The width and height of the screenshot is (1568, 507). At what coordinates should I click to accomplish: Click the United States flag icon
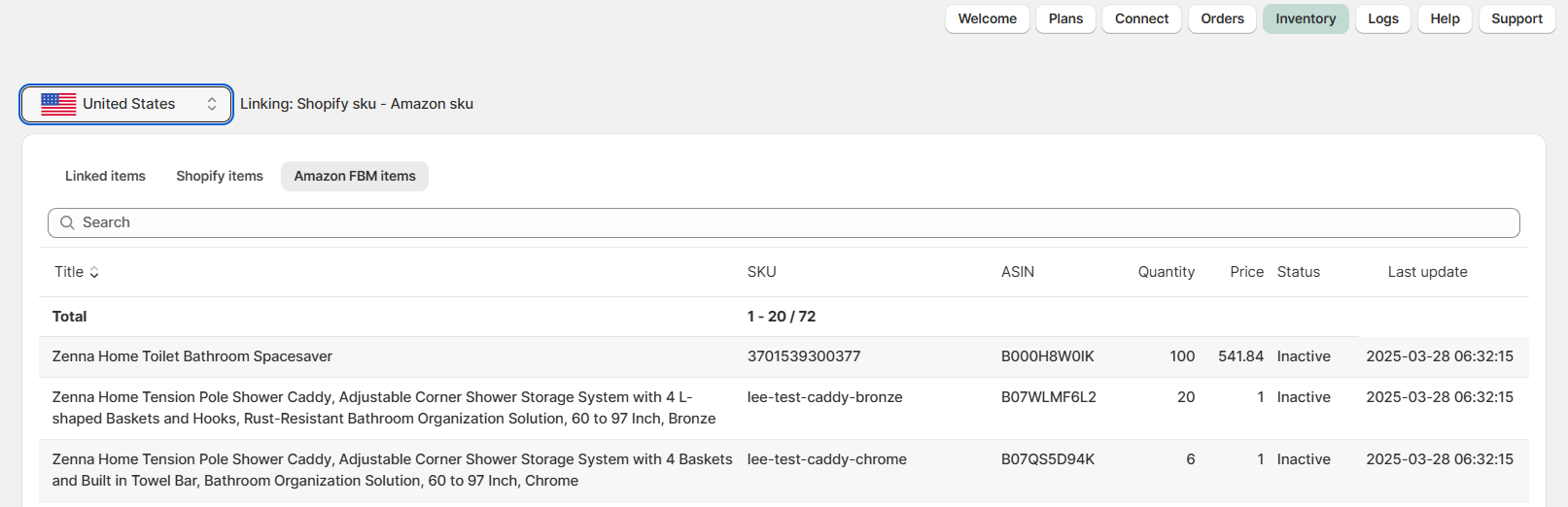click(x=58, y=104)
